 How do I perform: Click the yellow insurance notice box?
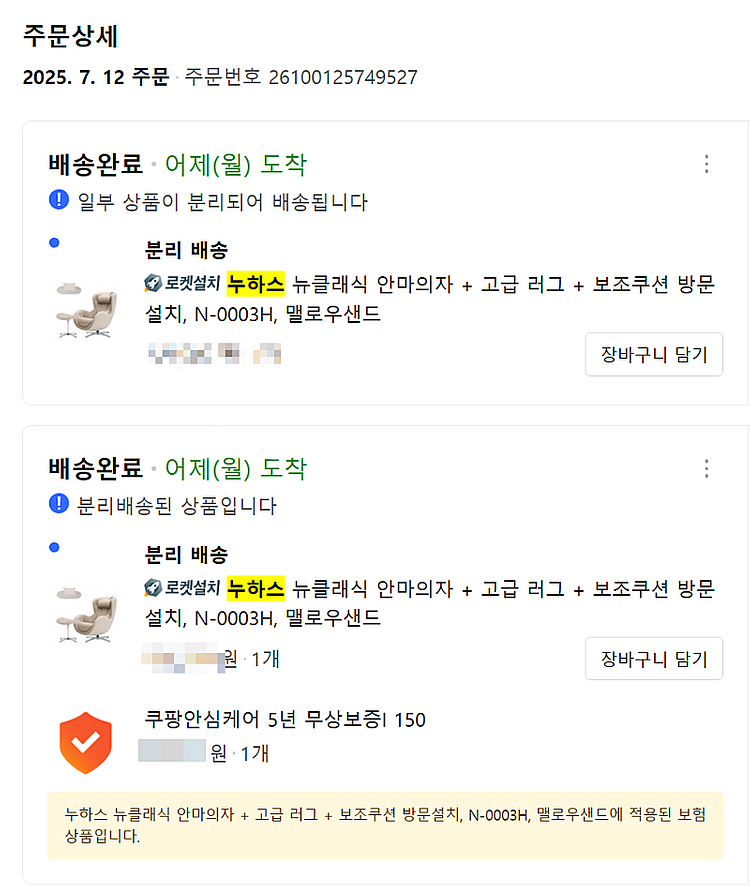(x=384, y=825)
